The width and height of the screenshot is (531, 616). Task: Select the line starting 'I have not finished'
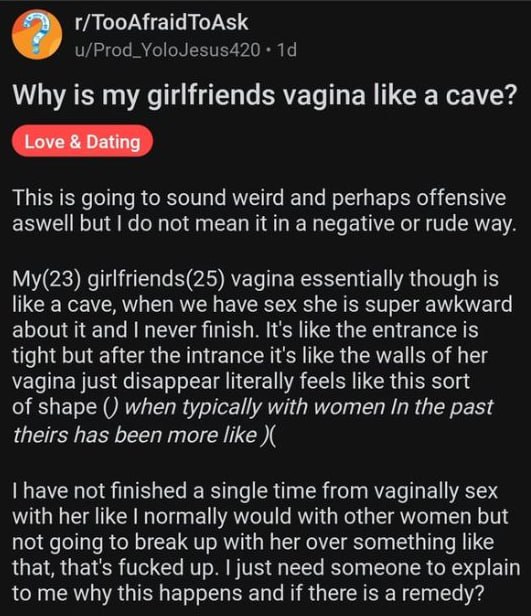[x=255, y=491]
